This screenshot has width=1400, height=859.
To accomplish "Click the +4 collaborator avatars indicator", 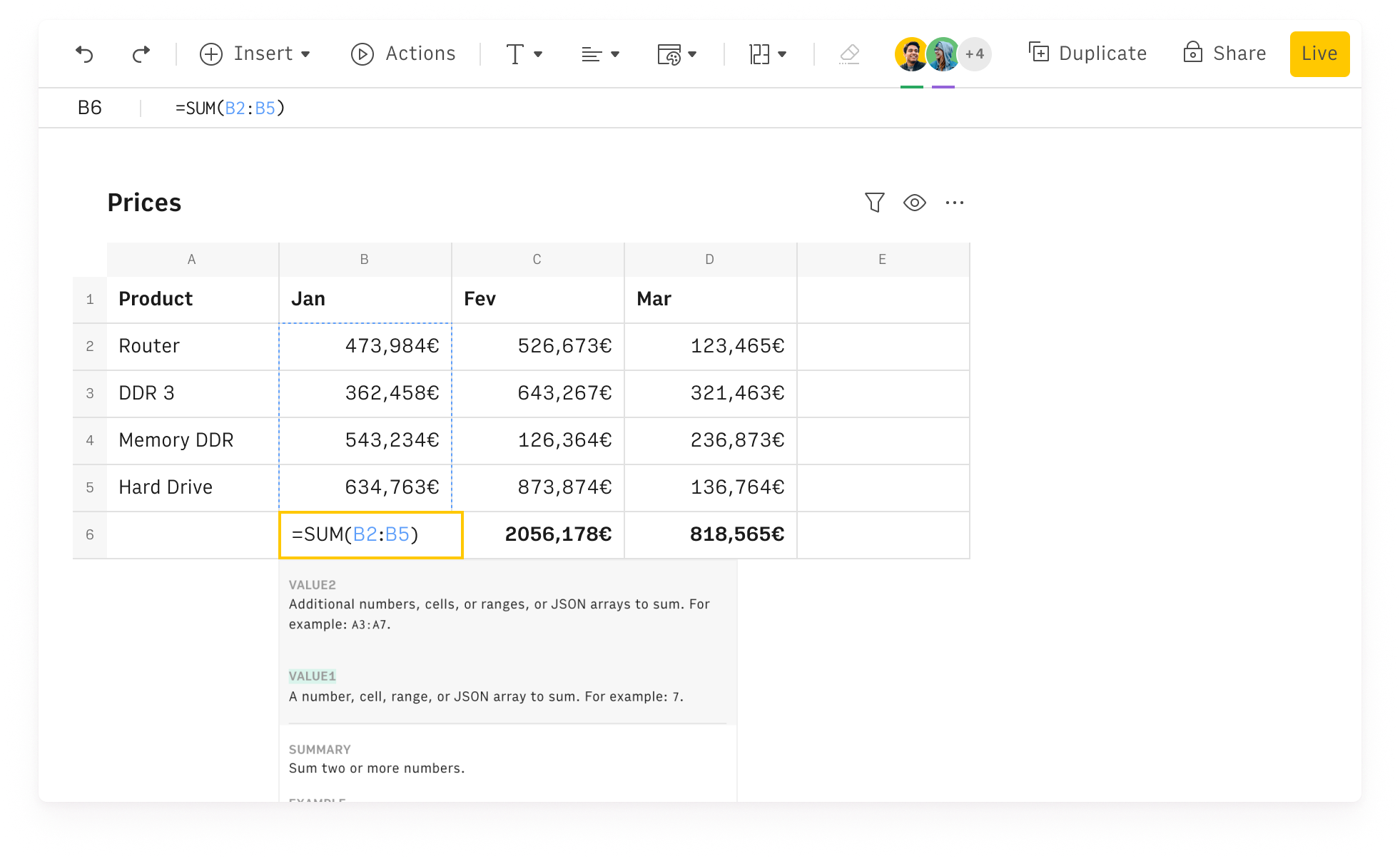I will 975,54.
